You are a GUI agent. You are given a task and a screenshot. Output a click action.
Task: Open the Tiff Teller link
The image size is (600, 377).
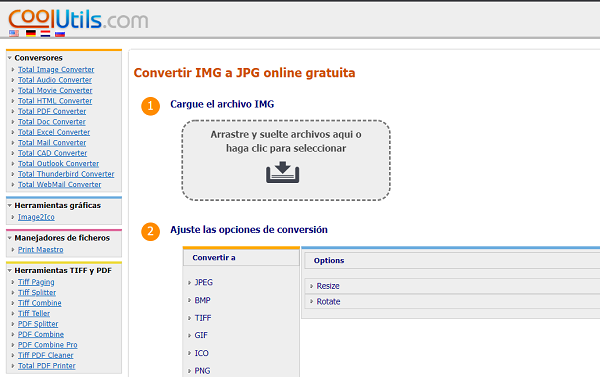tap(34, 313)
